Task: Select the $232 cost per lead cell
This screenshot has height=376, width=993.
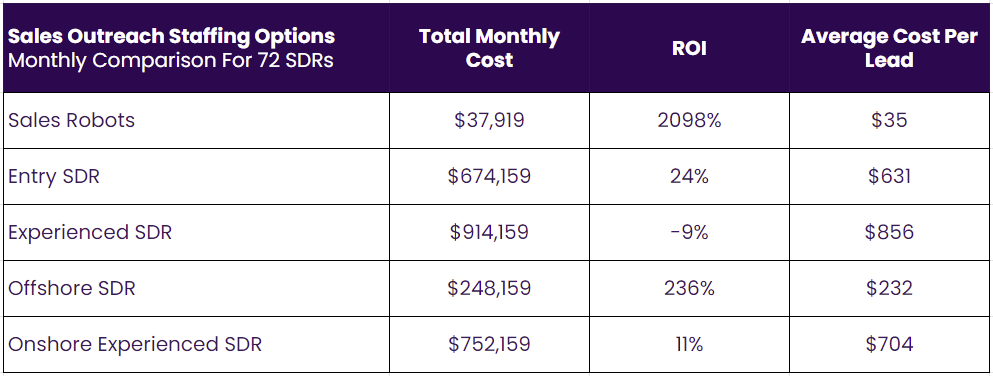Action: [889, 289]
